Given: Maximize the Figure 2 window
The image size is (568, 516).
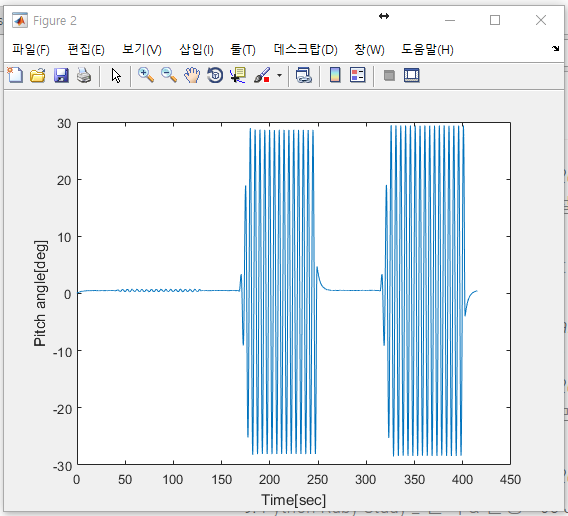Looking at the screenshot, I should coord(495,20).
